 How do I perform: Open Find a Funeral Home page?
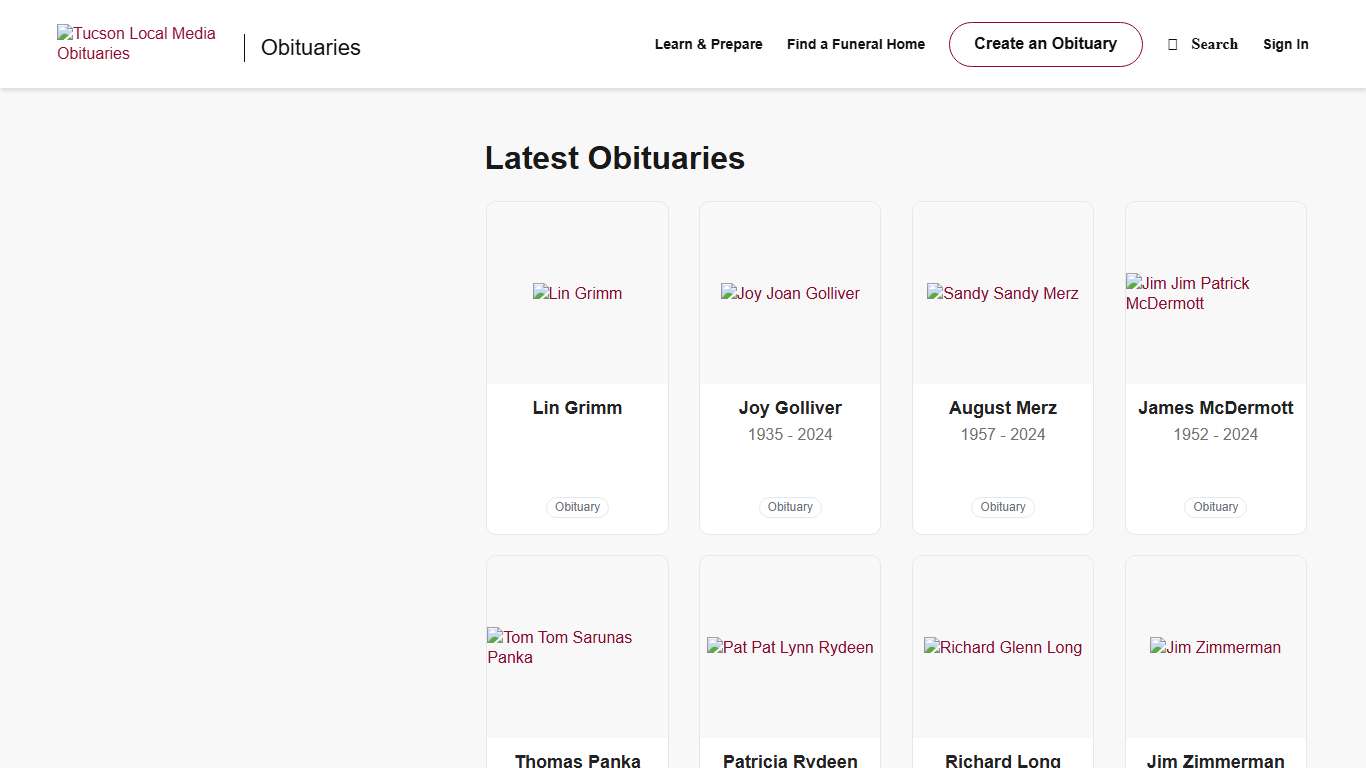tap(856, 44)
